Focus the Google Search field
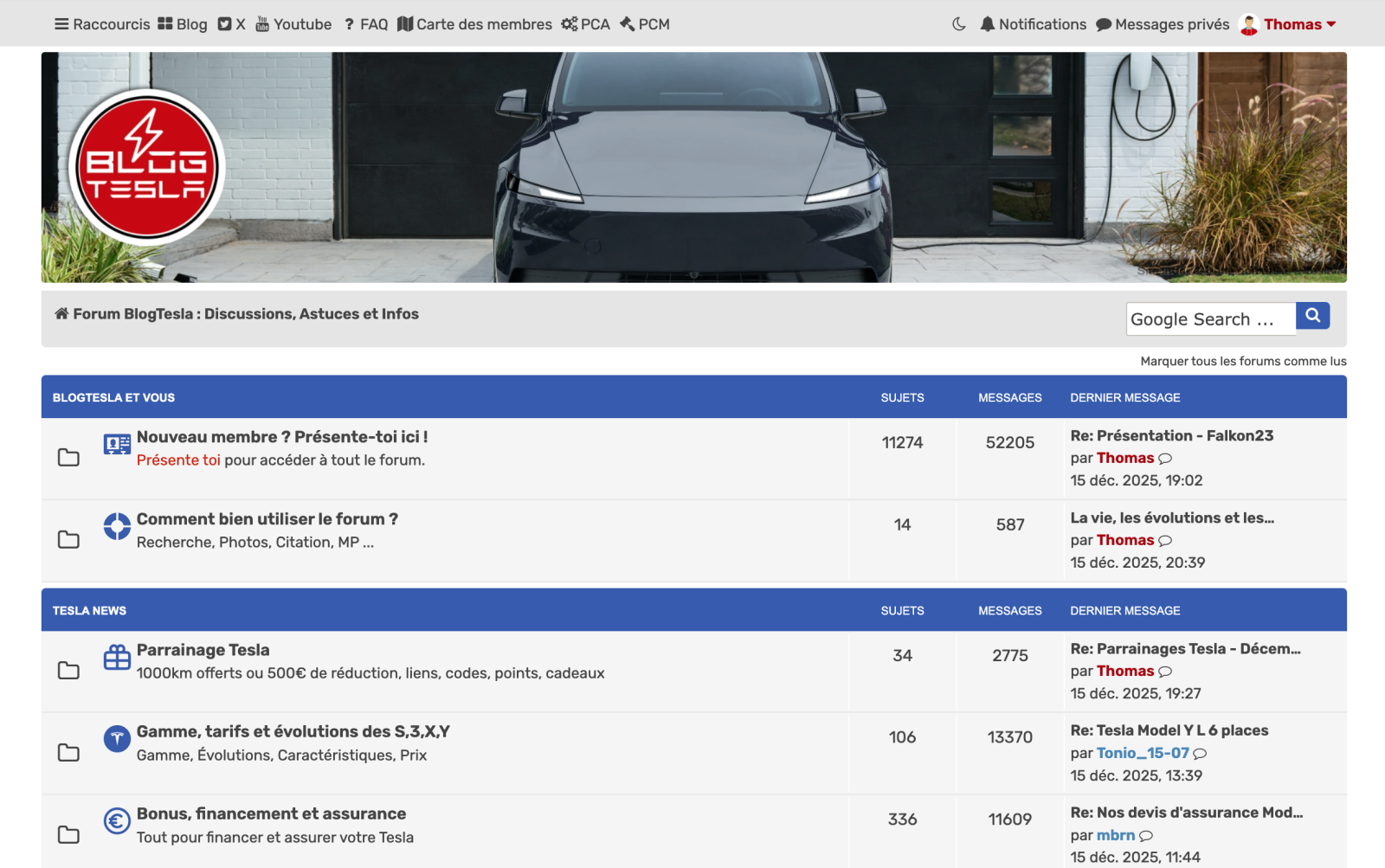The height and width of the screenshot is (868, 1385). pyautogui.click(x=1211, y=318)
